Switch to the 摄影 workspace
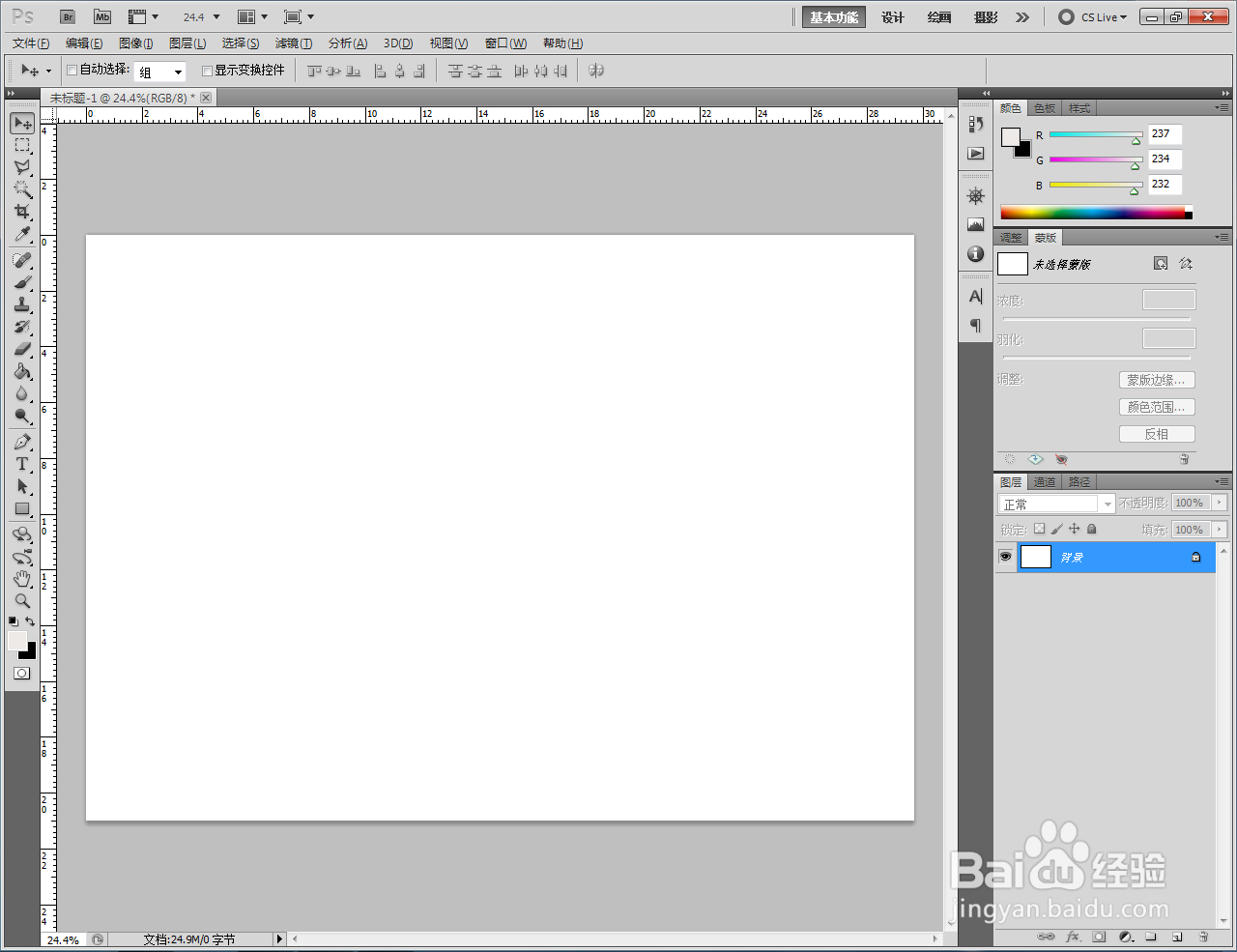This screenshot has height=952, width=1237. click(x=986, y=17)
